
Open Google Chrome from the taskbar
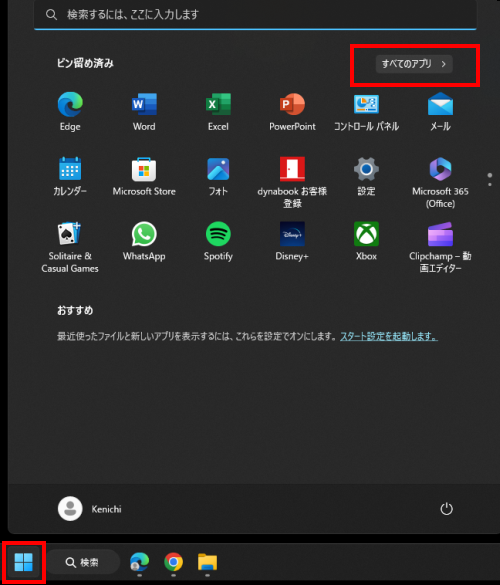pyautogui.click(x=174, y=562)
